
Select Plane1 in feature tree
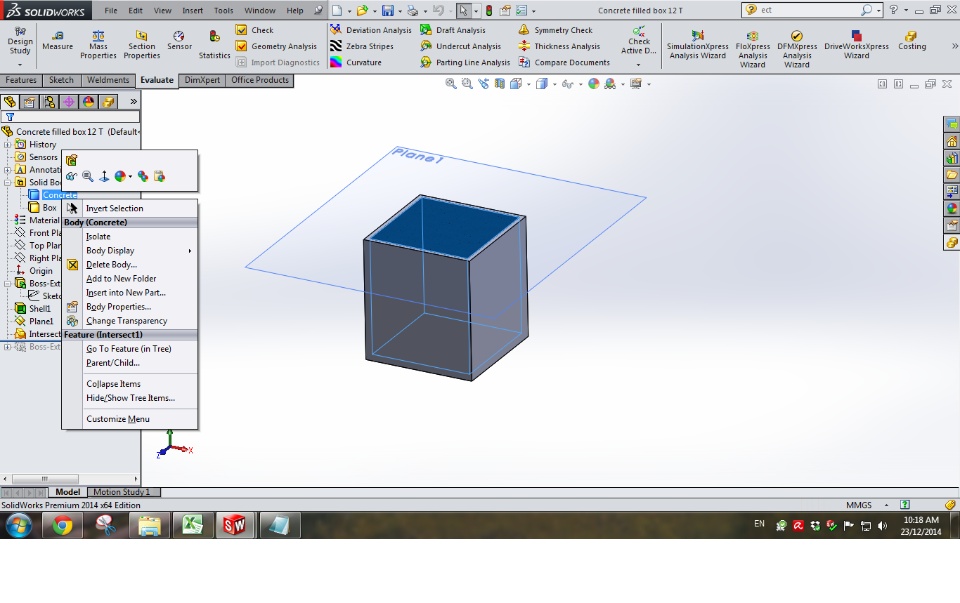coord(34,321)
